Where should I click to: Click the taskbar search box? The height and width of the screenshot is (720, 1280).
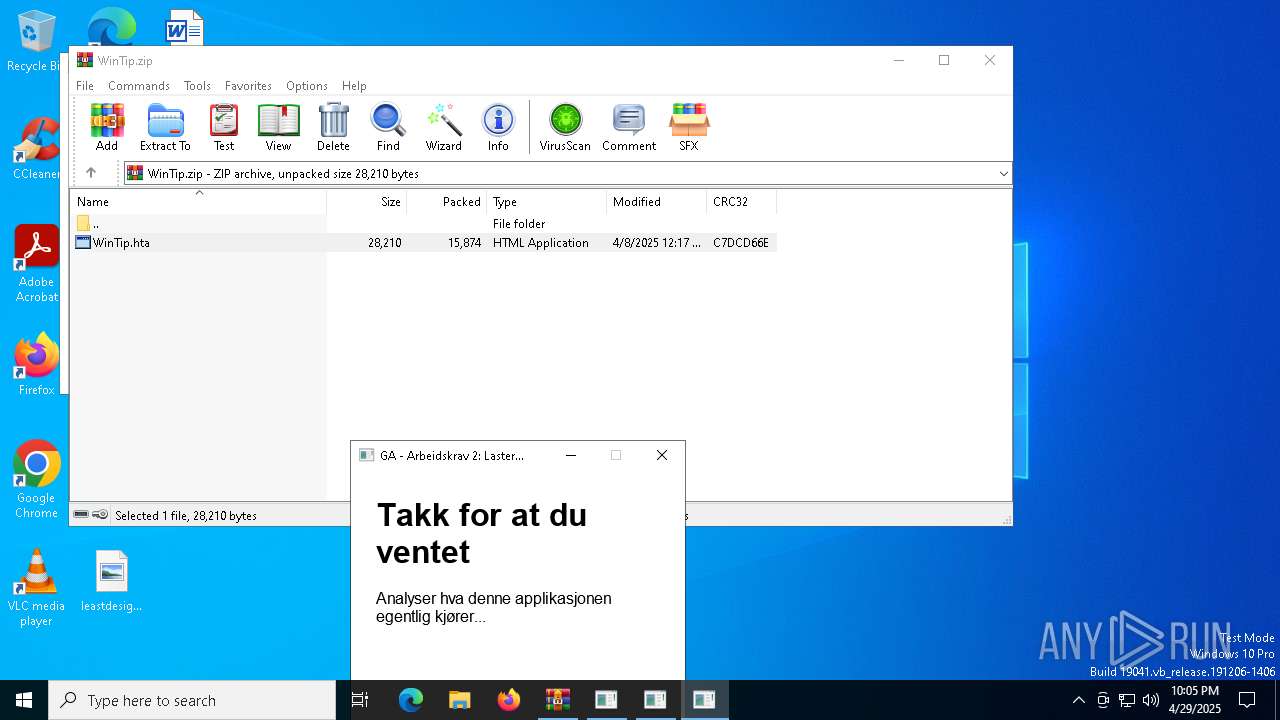point(192,700)
